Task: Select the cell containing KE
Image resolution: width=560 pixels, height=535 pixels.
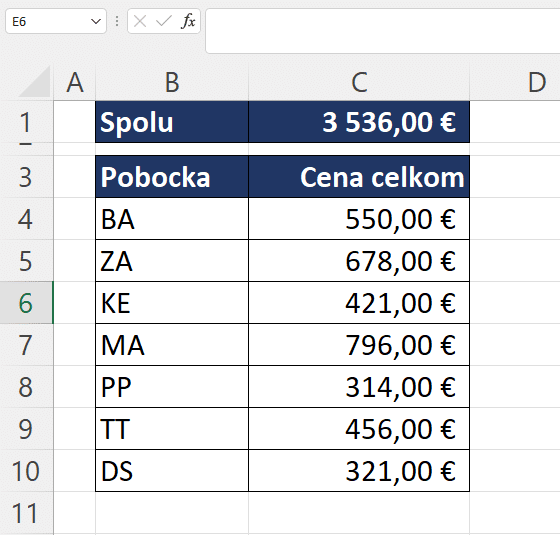Action: coord(172,303)
